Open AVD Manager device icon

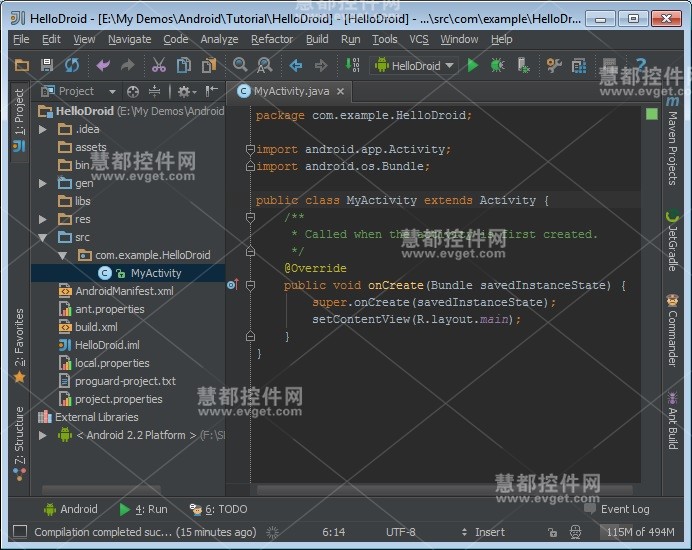point(523,66)
